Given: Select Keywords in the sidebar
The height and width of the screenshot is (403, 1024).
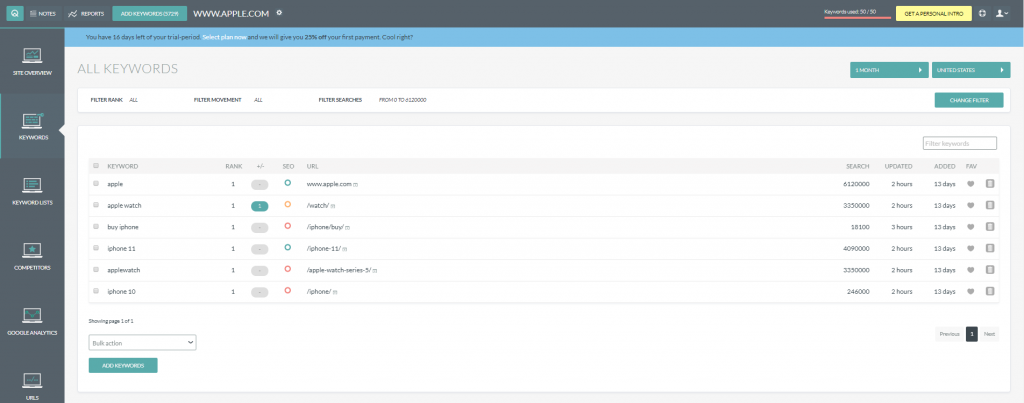Looking at the screenshot, I should click(x=32, y=126).
